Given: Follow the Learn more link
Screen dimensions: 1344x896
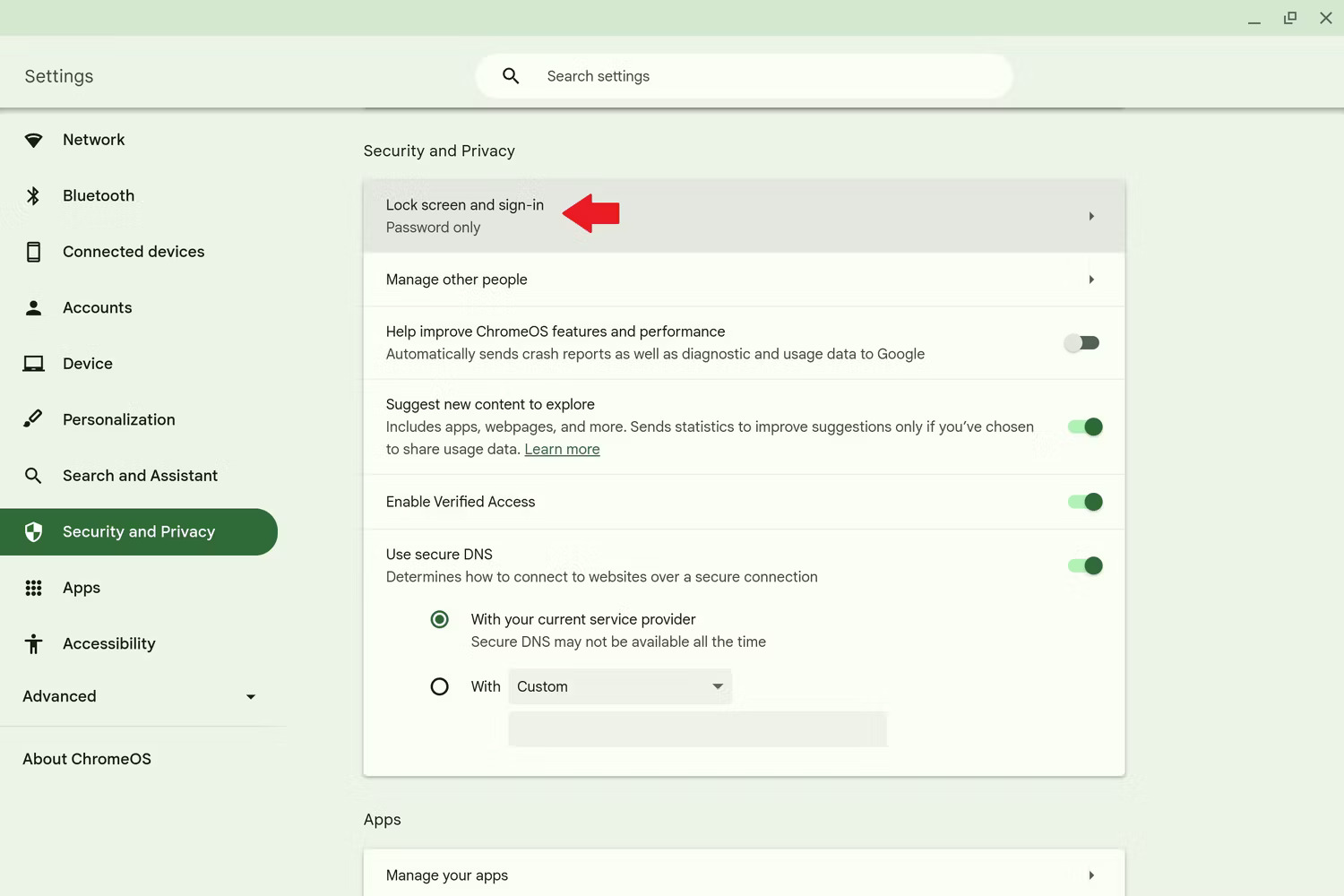Looking at the screenshot, I should 562,450.
